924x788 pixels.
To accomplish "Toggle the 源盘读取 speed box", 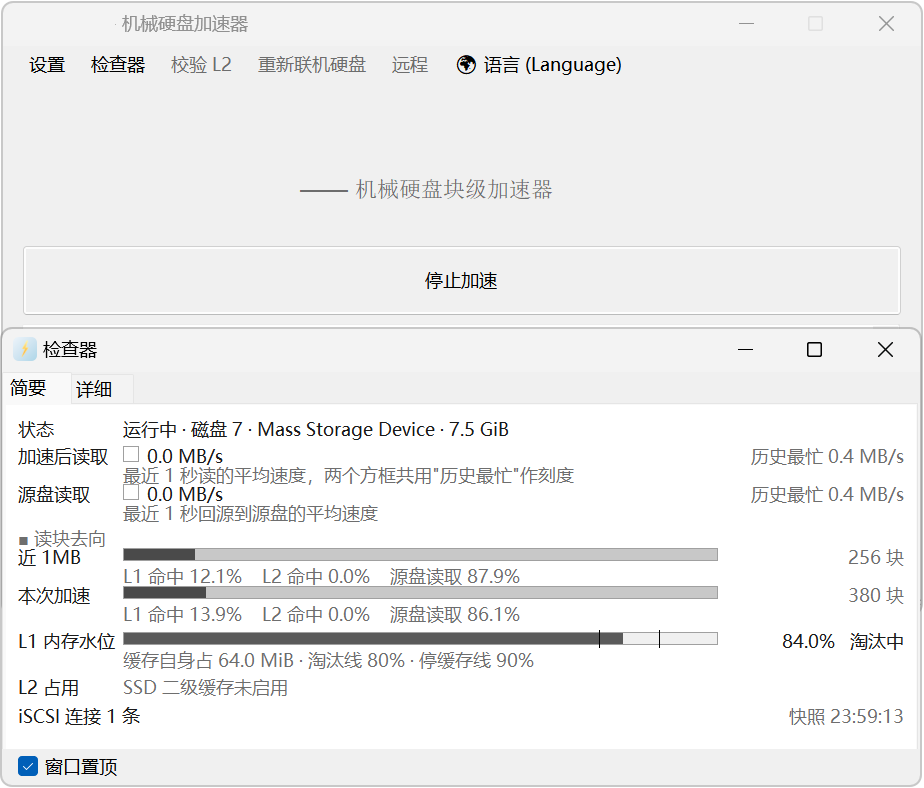I will 131,492.
